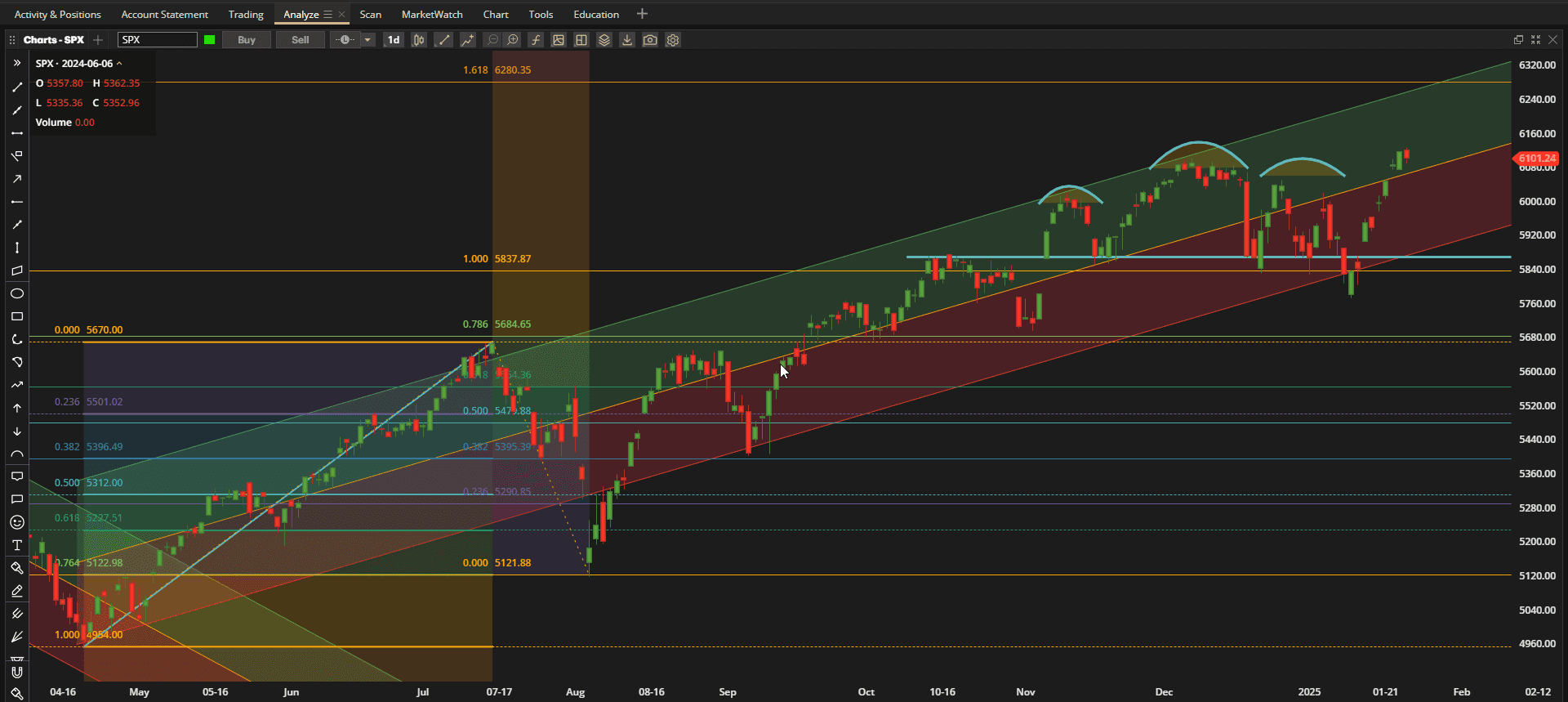Screen dimensions: 1568x702
Task: Select the double-headed horizontal arrow tool
Action: tap(17, 133)
